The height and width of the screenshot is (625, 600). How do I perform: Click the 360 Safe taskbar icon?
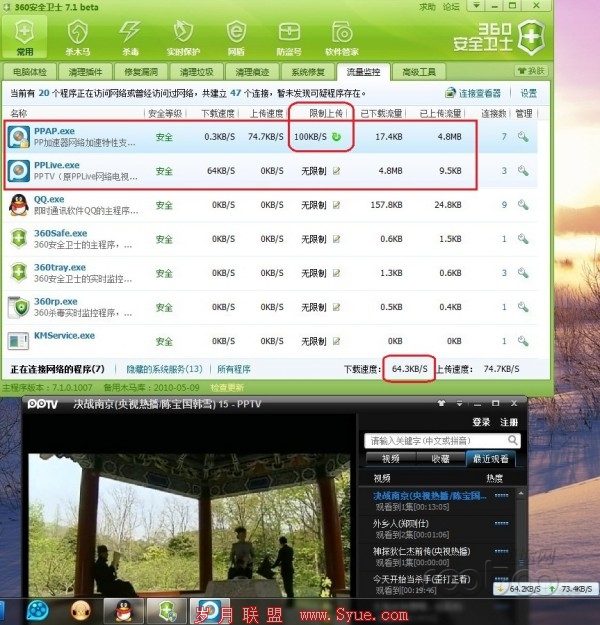pos(167,611)
